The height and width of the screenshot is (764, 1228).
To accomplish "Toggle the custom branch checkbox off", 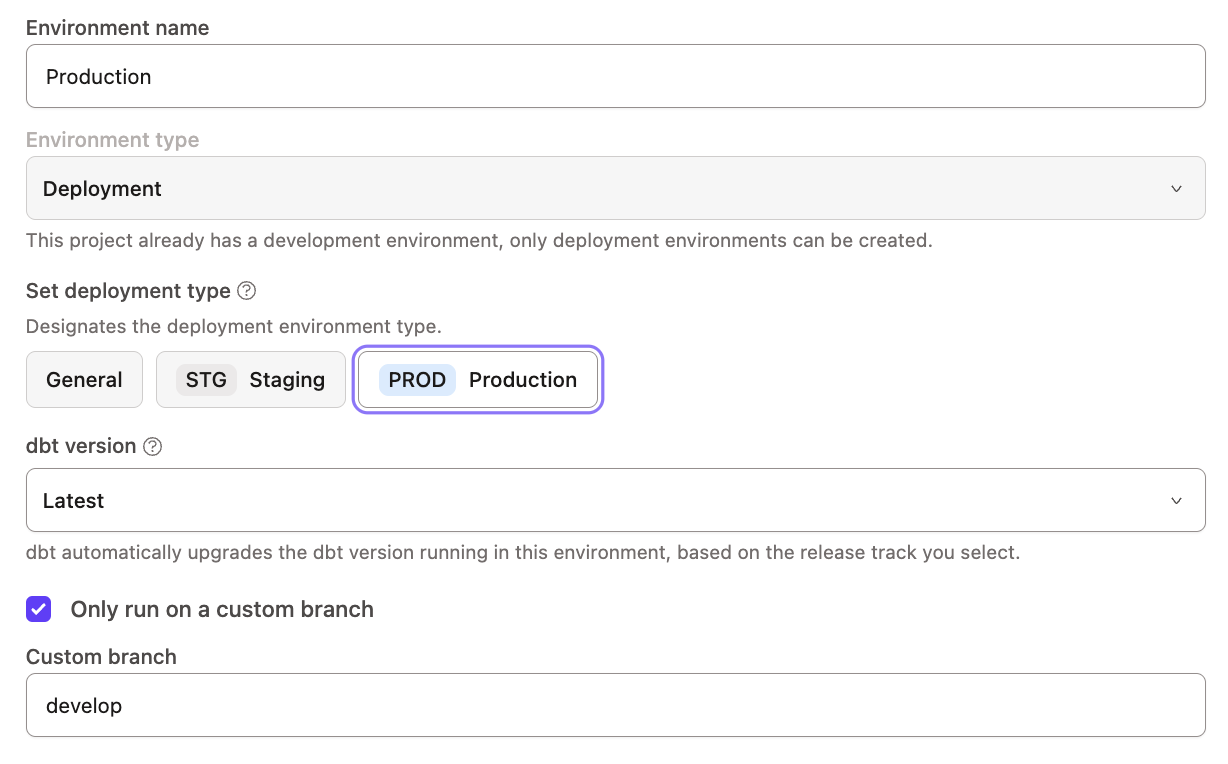I will [x=38, y=609].
